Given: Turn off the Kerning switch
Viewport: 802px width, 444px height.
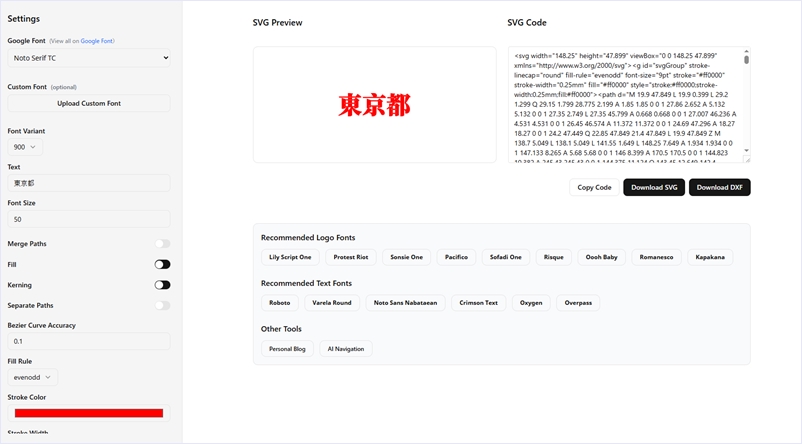Looking at the screenshot, I should point(162,285).
